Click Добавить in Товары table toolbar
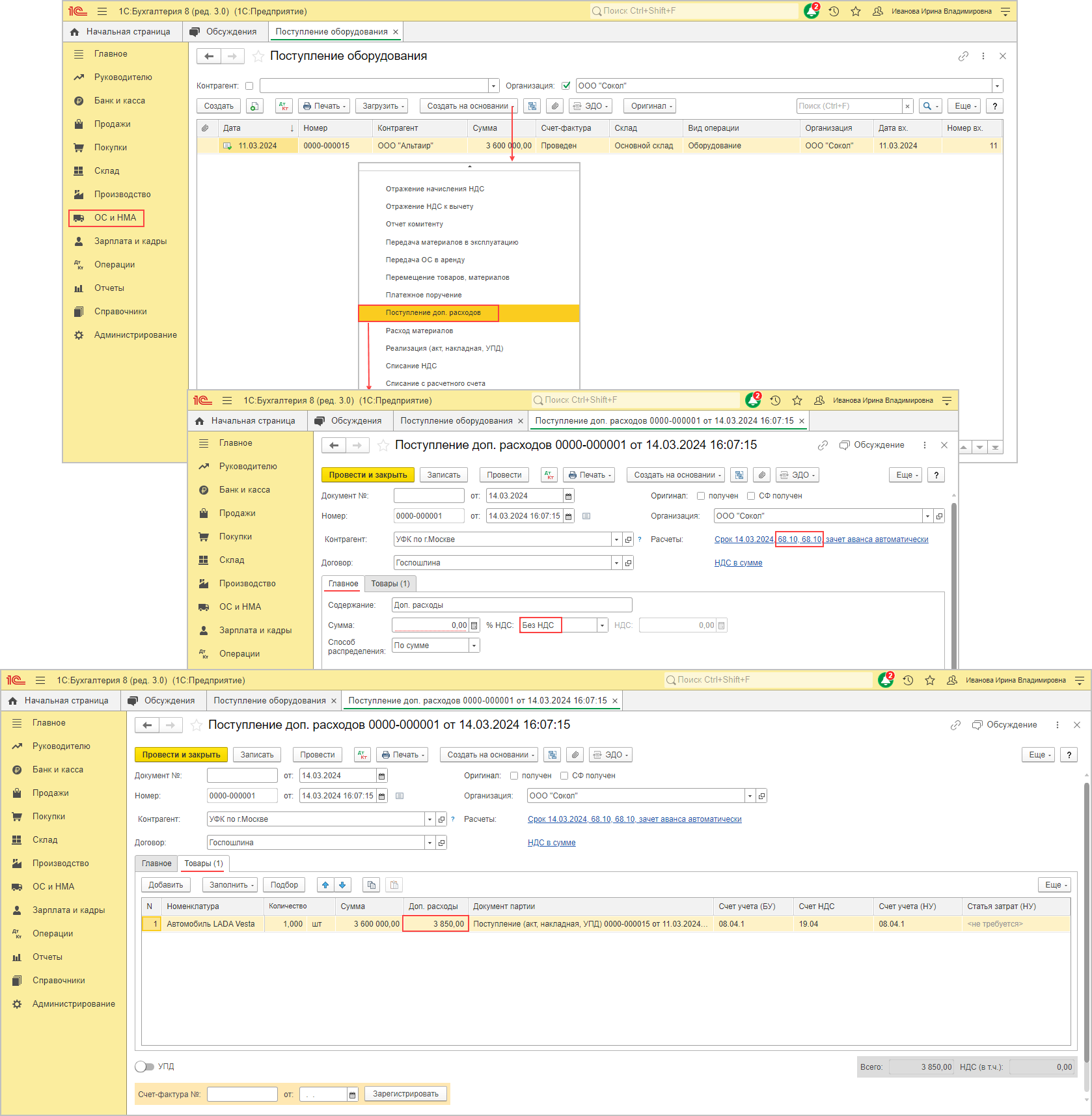This screenshot has width=1092, height=1116. [166, 885]
